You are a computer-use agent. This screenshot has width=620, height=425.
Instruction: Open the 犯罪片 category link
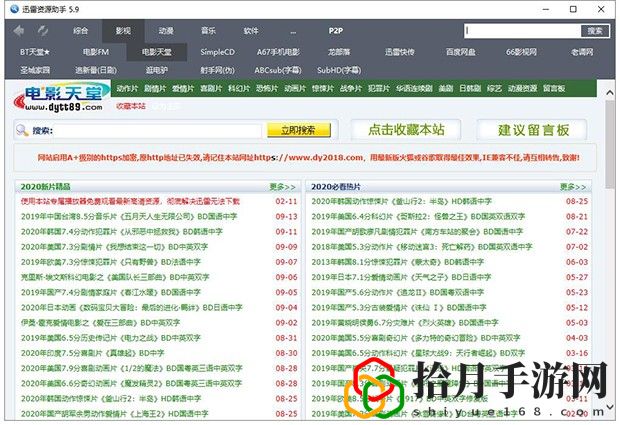[379, 89]
